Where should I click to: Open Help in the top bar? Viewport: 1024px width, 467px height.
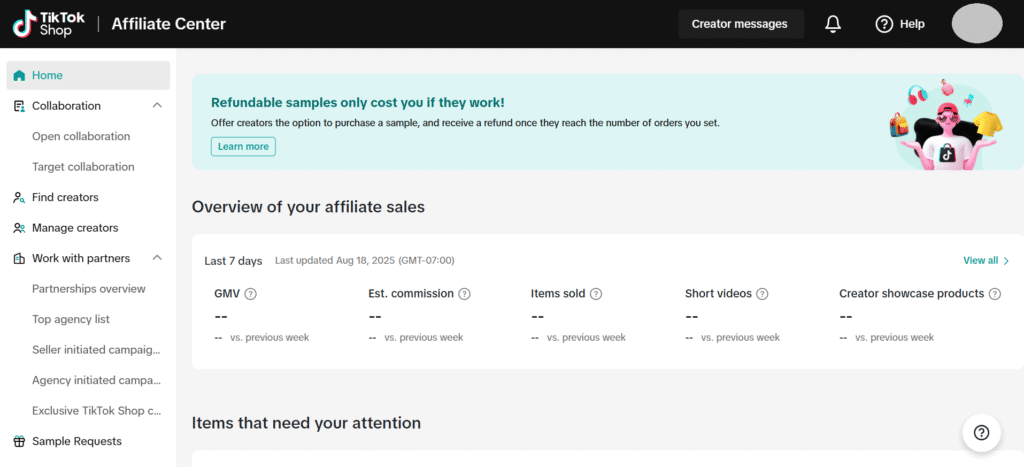[x=899, y=24]
